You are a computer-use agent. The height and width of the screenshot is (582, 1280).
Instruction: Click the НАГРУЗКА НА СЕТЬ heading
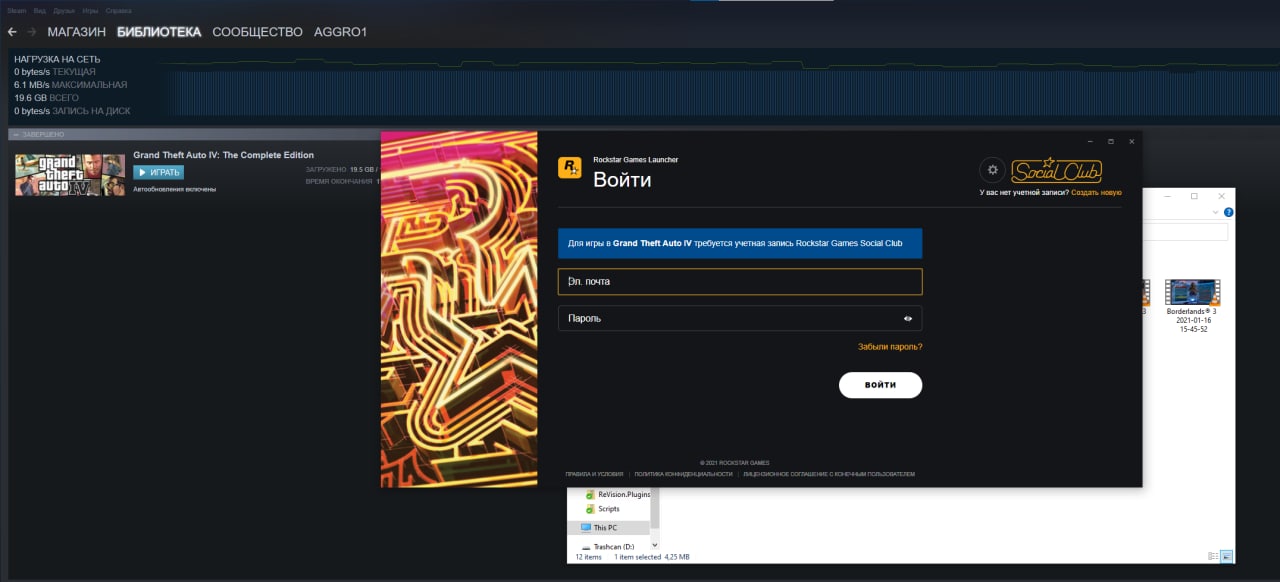pyautogui.click(x=57, y=59)
